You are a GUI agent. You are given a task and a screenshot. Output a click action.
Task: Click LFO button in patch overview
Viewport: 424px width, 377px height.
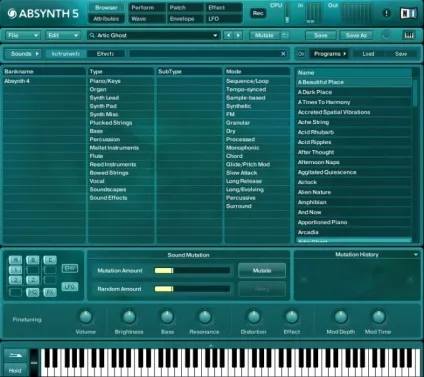tap(70, 287)
